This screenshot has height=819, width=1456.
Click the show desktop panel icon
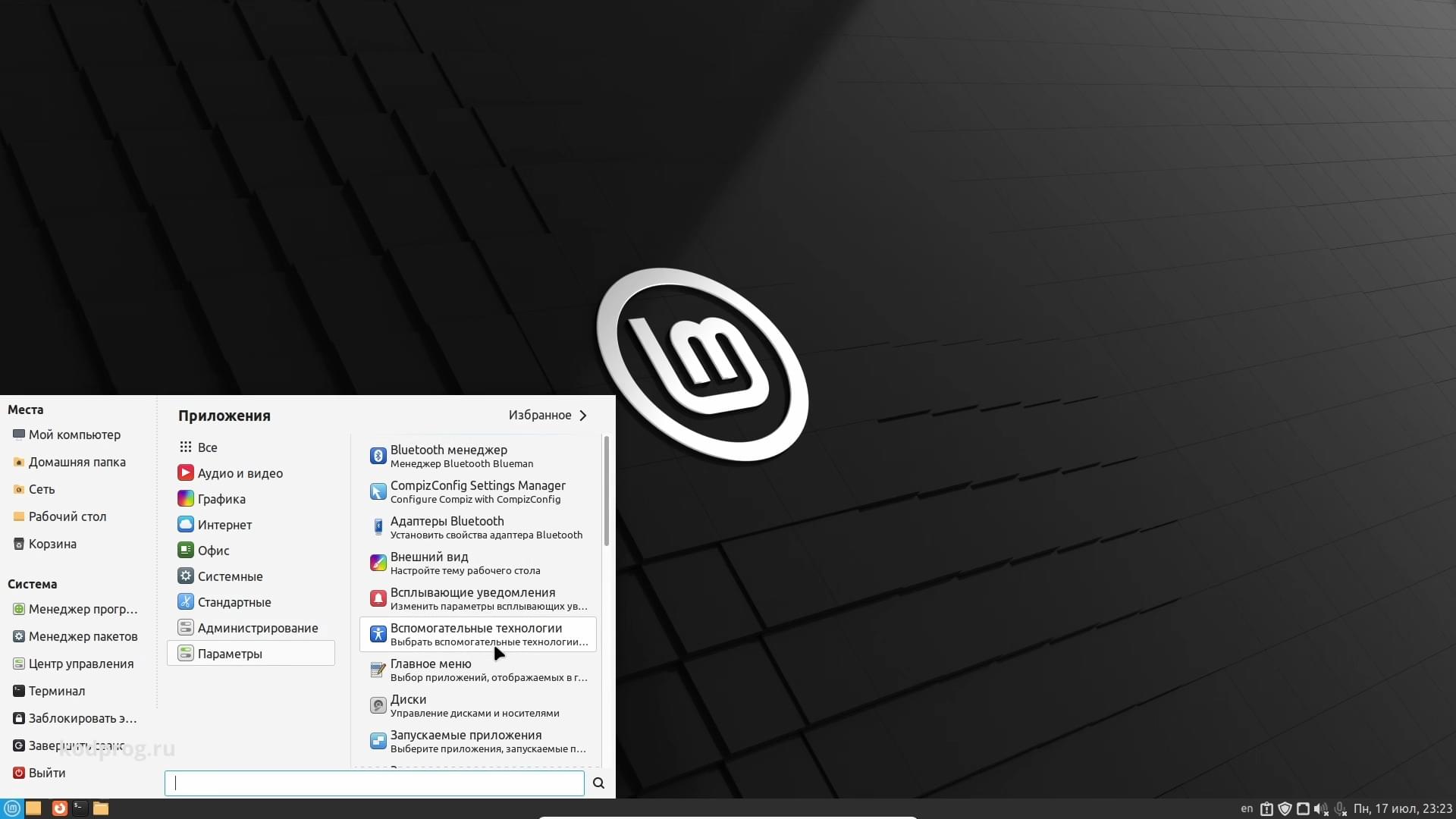point(33,808)
